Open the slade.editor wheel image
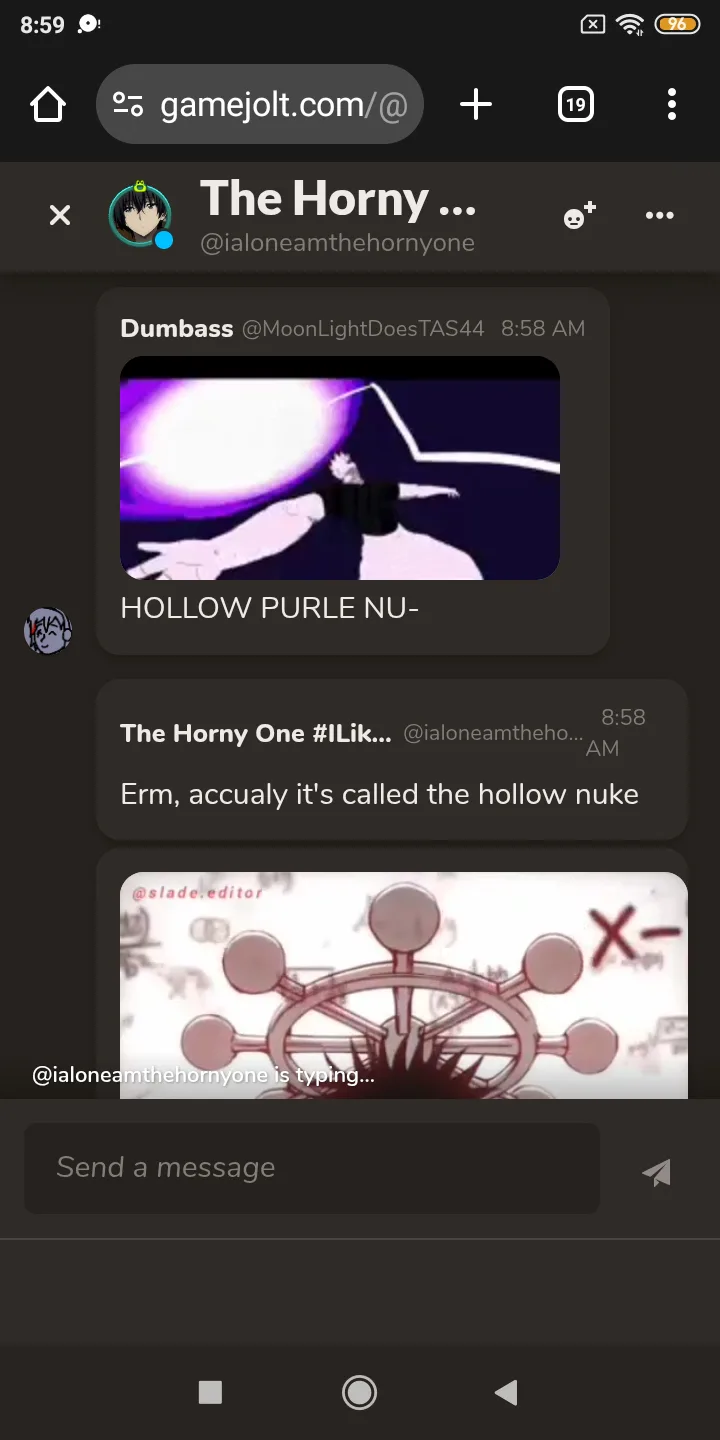Screen dimensions: 720x1440 404,985
